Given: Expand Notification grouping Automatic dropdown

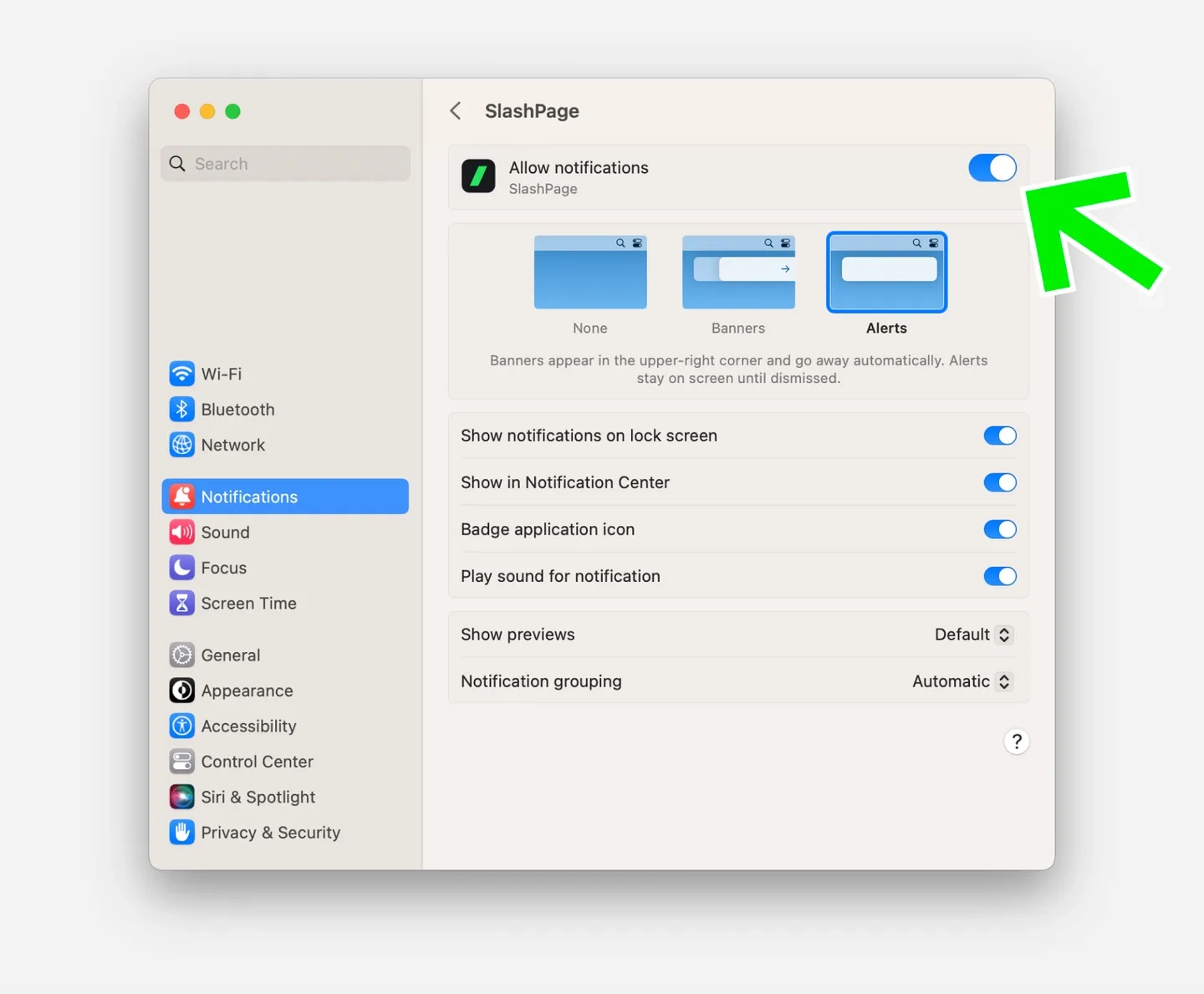Looking at the screenshot, I should [x=962, y=681].
